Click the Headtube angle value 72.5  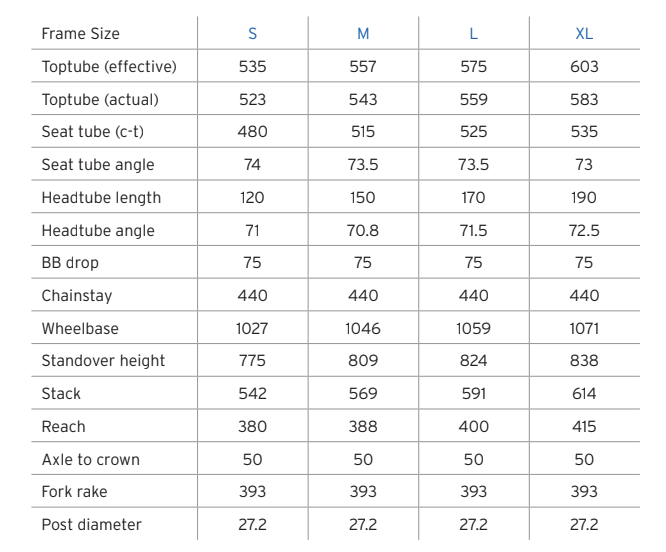(x=584, y=231)
